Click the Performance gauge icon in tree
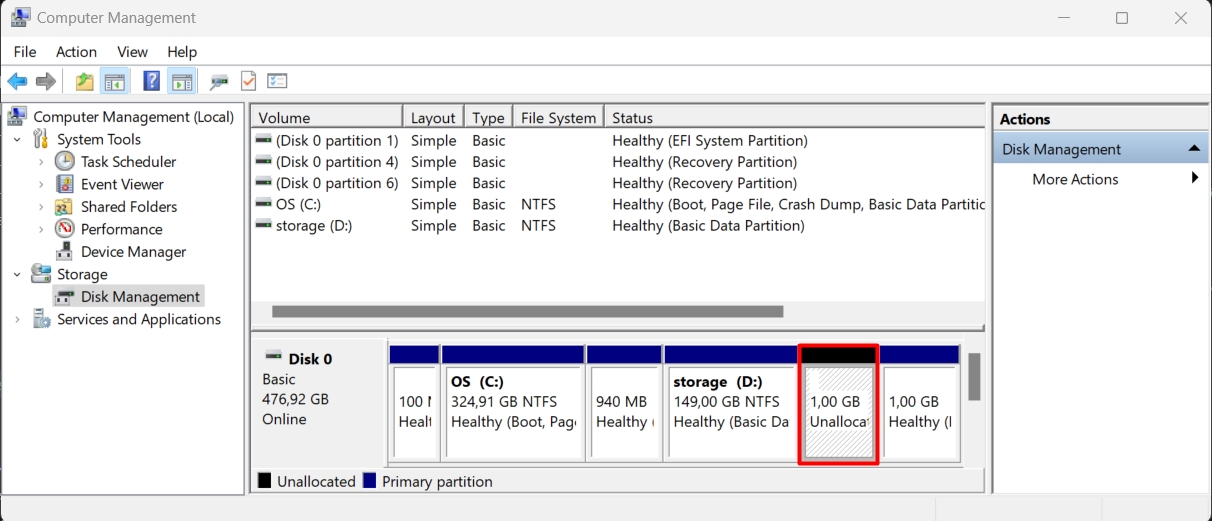The width and height of the screenshot is (1212, 521). coord(65,229)
